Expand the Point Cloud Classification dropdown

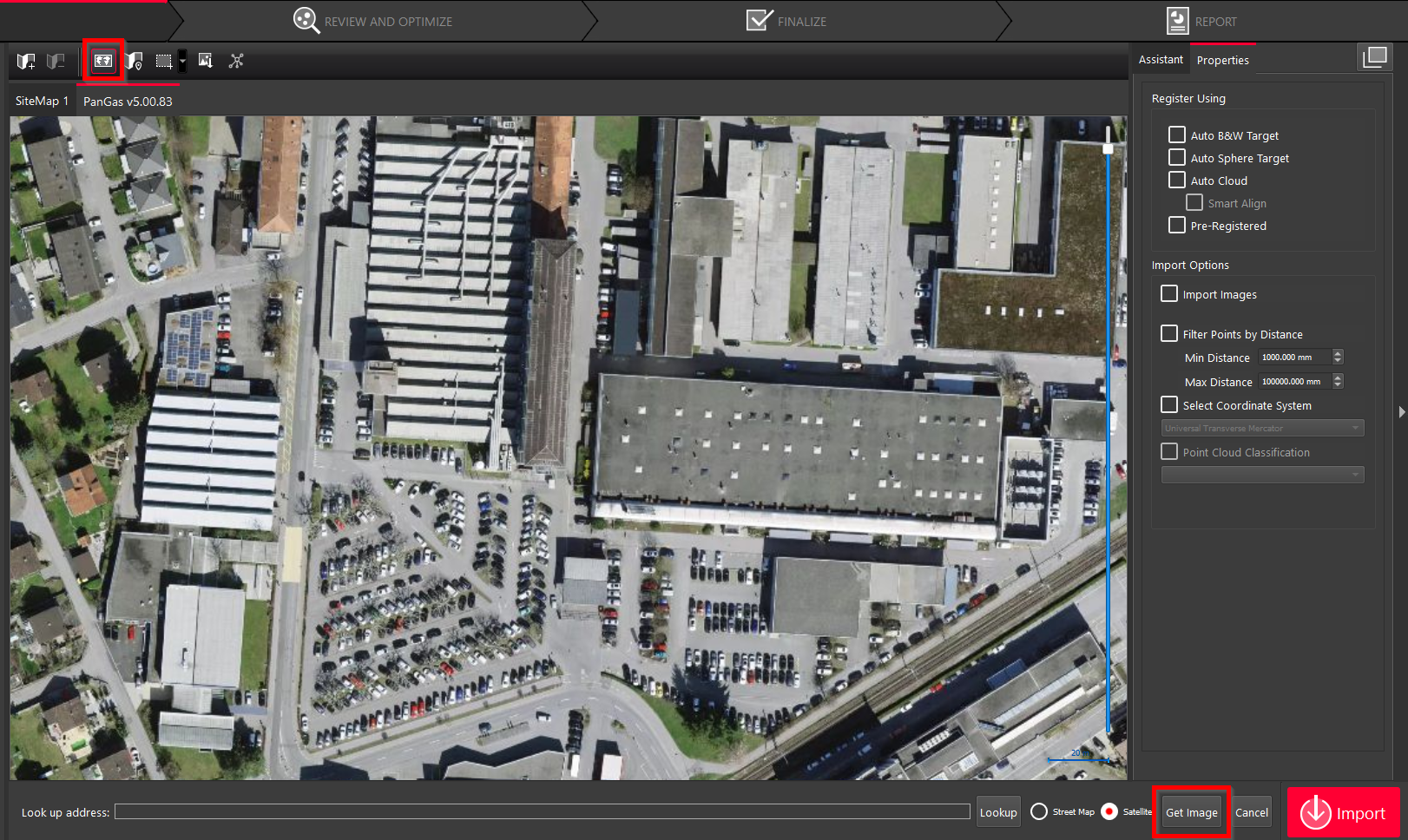coord(1262,475)
